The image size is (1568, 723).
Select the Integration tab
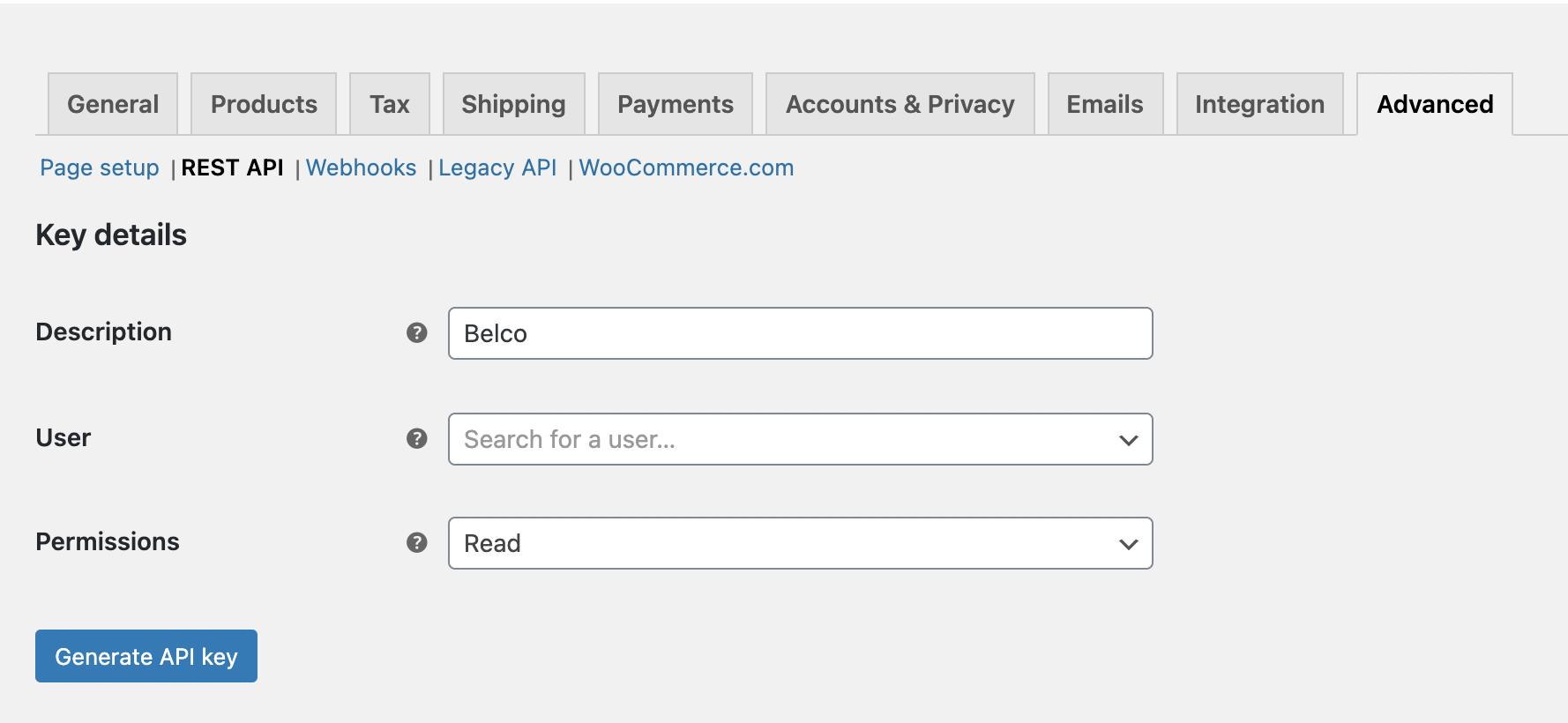(x=1259, y=104)
